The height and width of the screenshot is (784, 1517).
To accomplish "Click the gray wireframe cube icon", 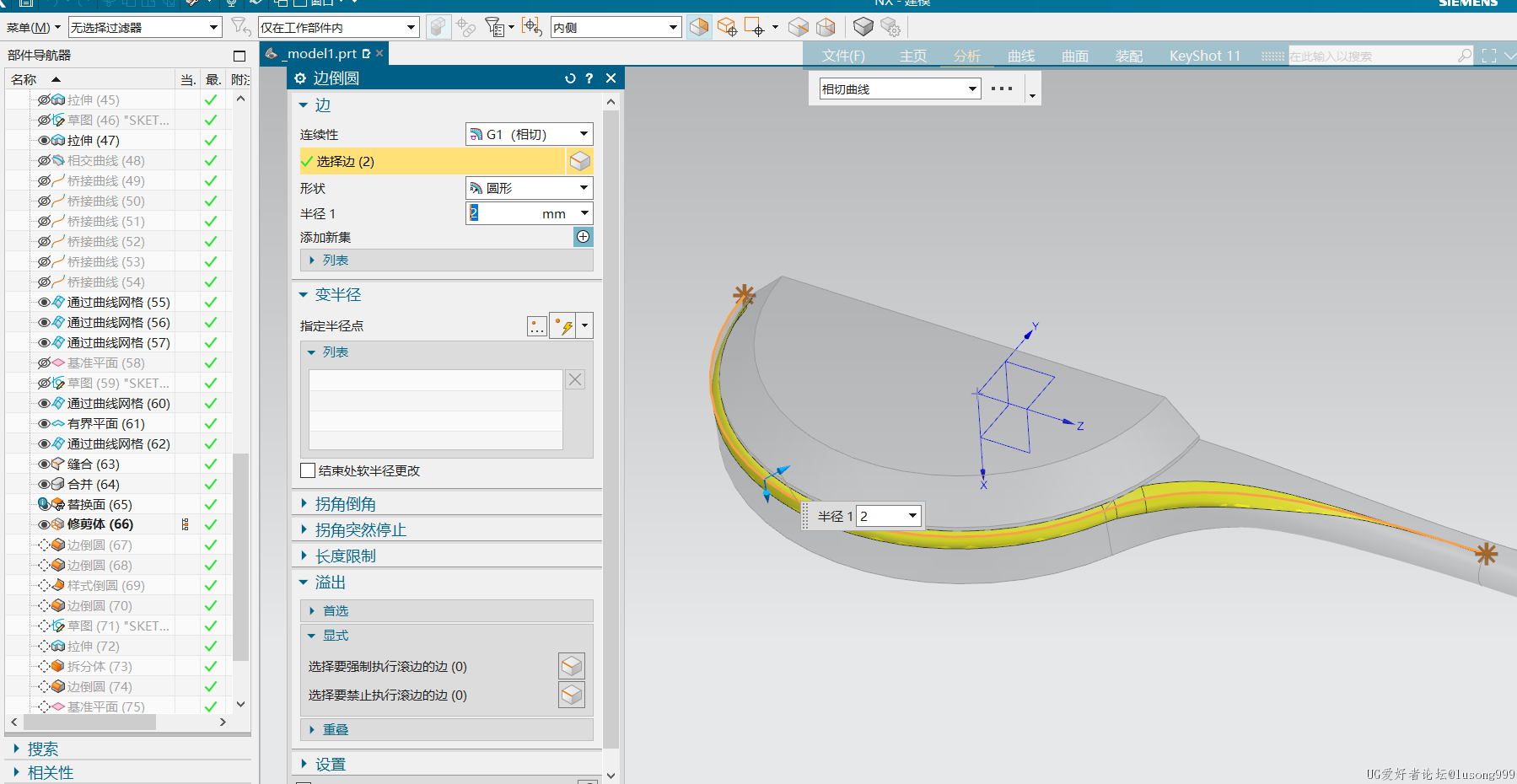I will [x=798, y=28].
